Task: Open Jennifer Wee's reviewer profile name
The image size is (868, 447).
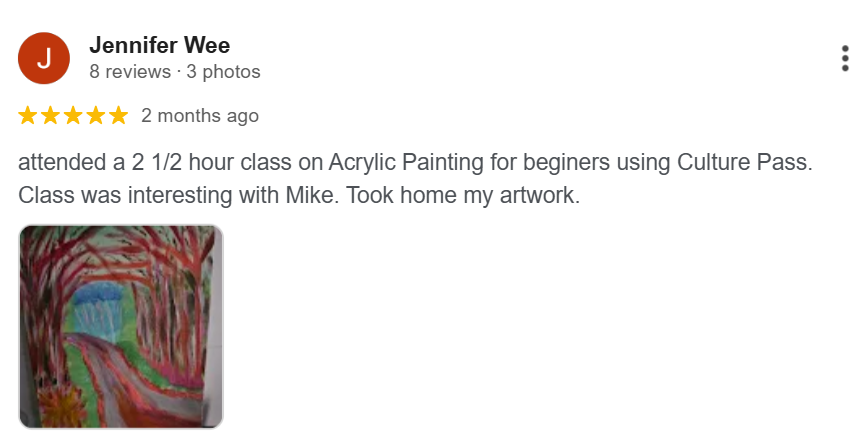Action: coord(160,45)
